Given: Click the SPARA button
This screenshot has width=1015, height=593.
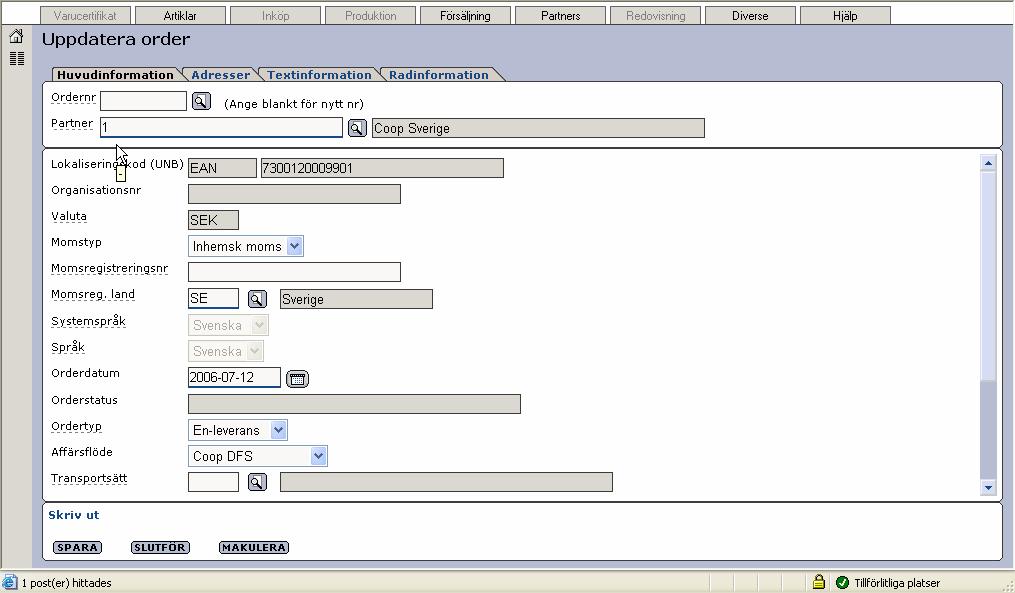Looking at the screenshot, I should click(77, 548).
